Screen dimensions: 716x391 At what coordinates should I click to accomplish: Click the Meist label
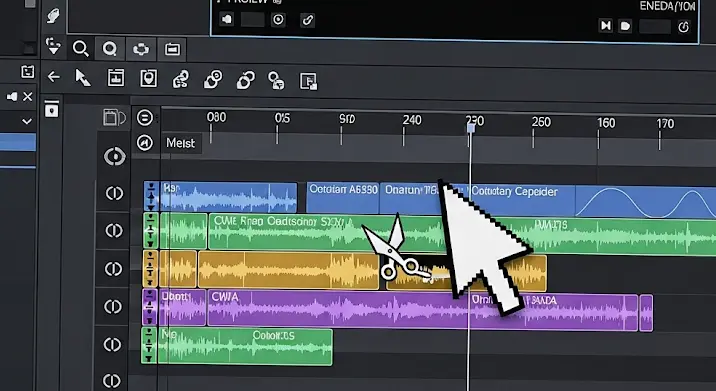pyautogui.click(x=180, y=143)
